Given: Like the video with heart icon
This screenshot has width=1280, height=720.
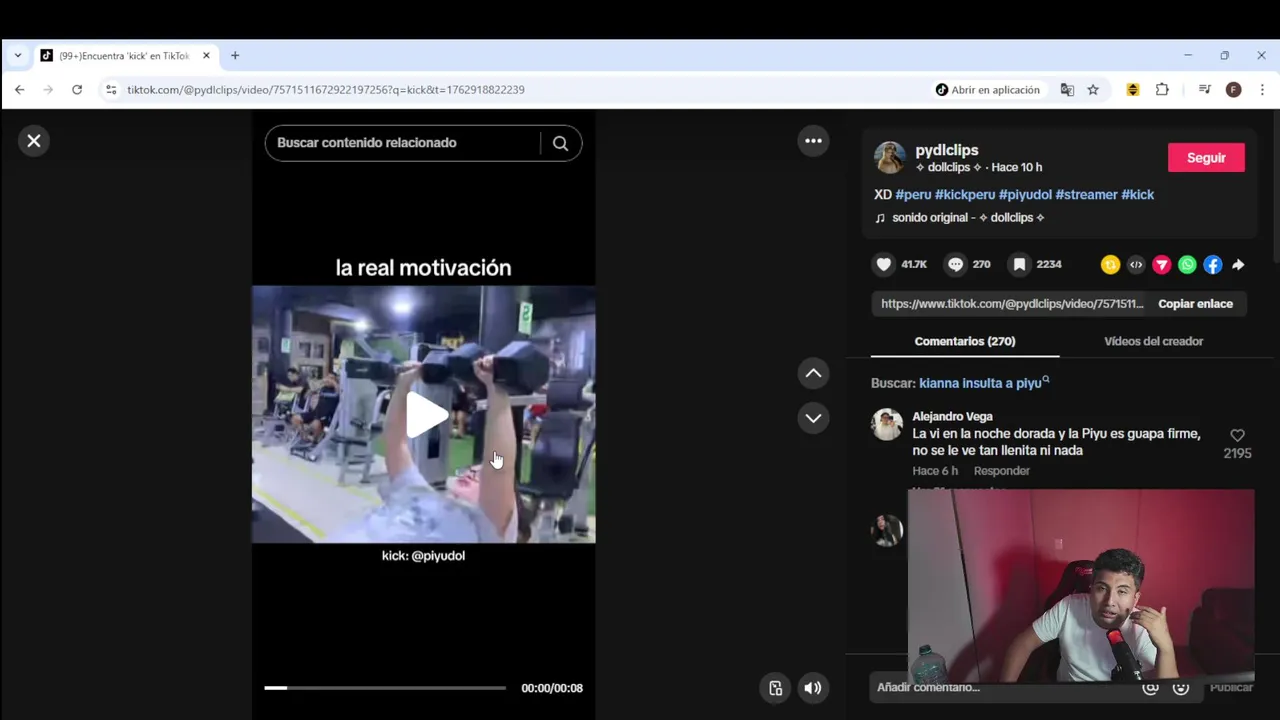Looking at the screenshot, I should tap(883, 264).
